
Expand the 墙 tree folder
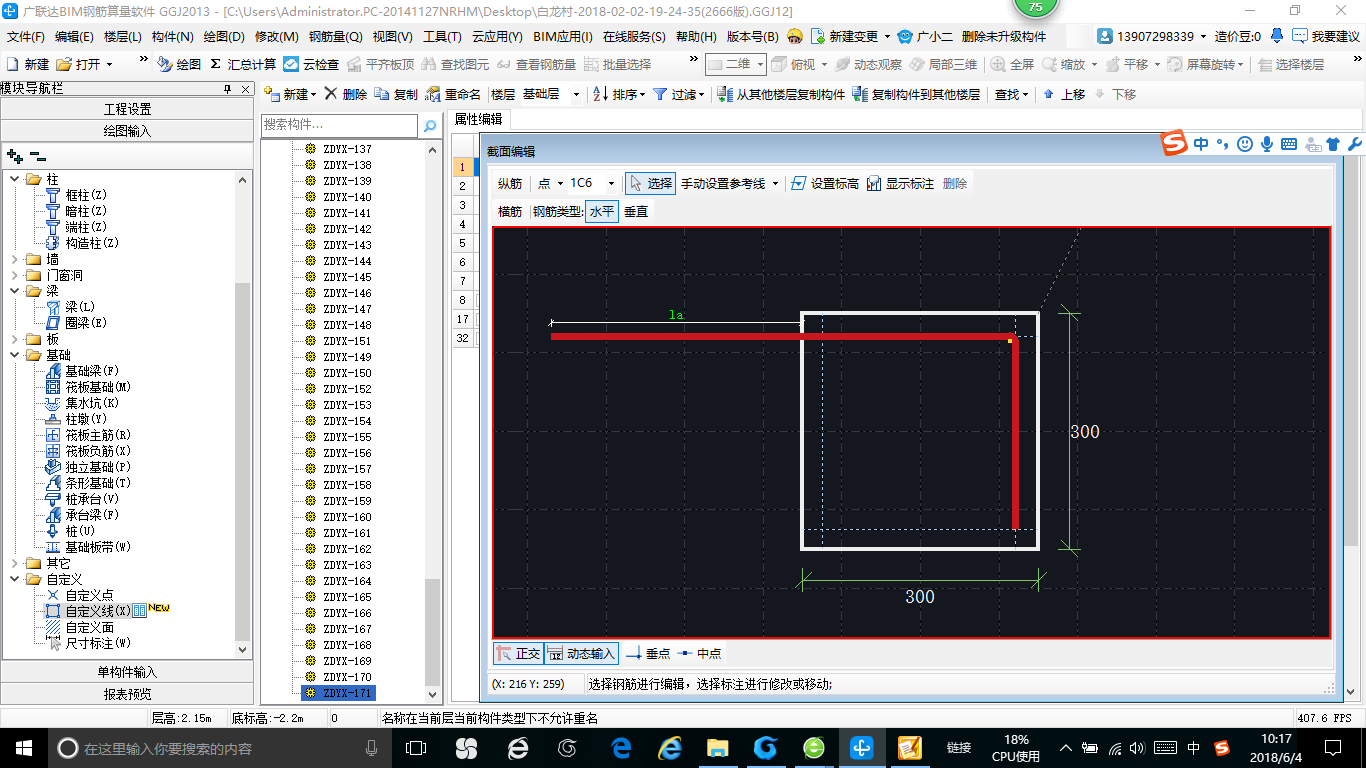[x=15, y=259]
